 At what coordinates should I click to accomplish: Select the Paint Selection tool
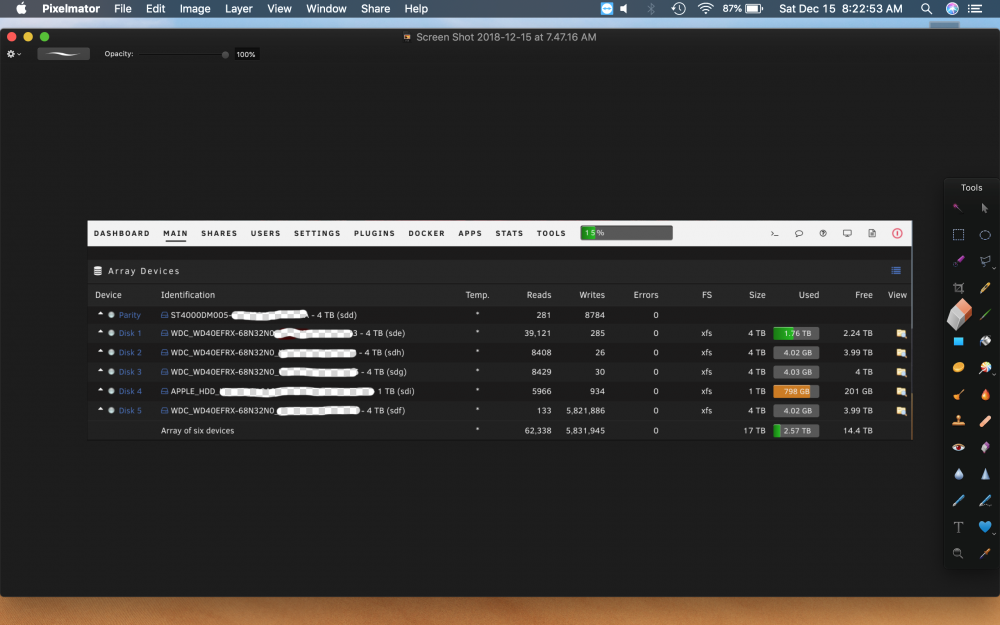click(958, 261)
